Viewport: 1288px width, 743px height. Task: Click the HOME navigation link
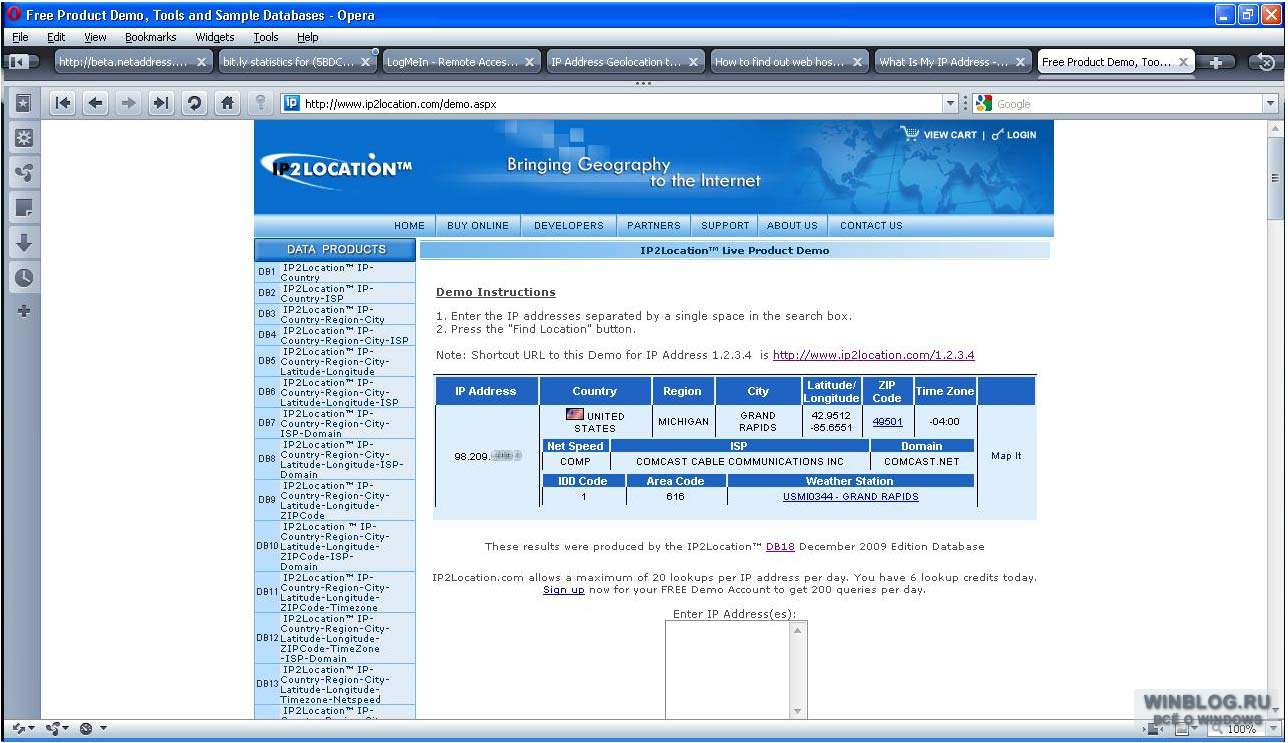point(409,226)
